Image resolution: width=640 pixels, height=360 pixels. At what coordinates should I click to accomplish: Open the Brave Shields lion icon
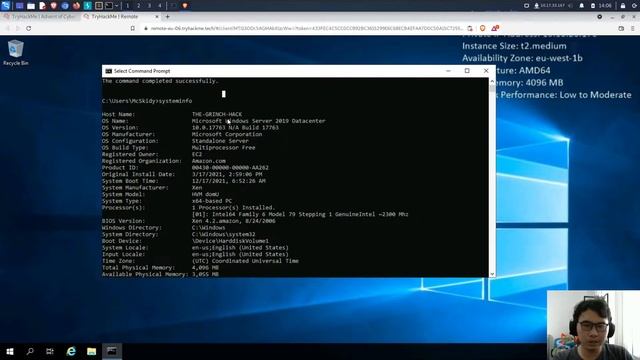point(482,28)
